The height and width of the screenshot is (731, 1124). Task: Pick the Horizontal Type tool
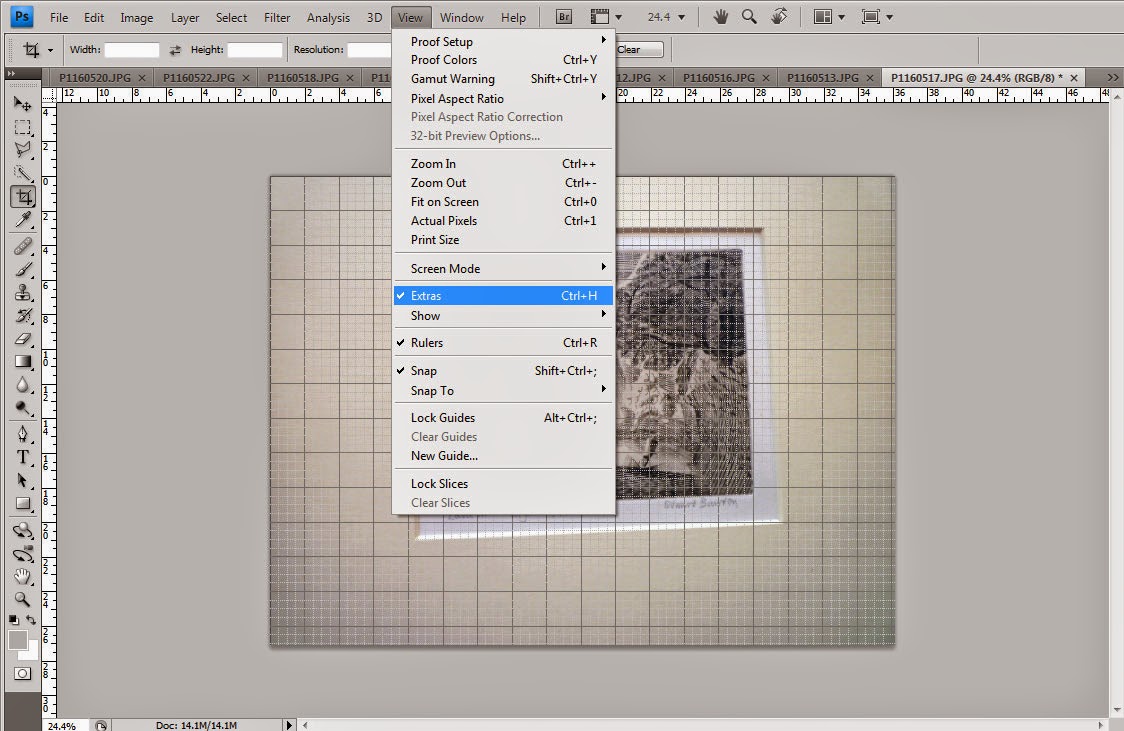click(23, 457)
